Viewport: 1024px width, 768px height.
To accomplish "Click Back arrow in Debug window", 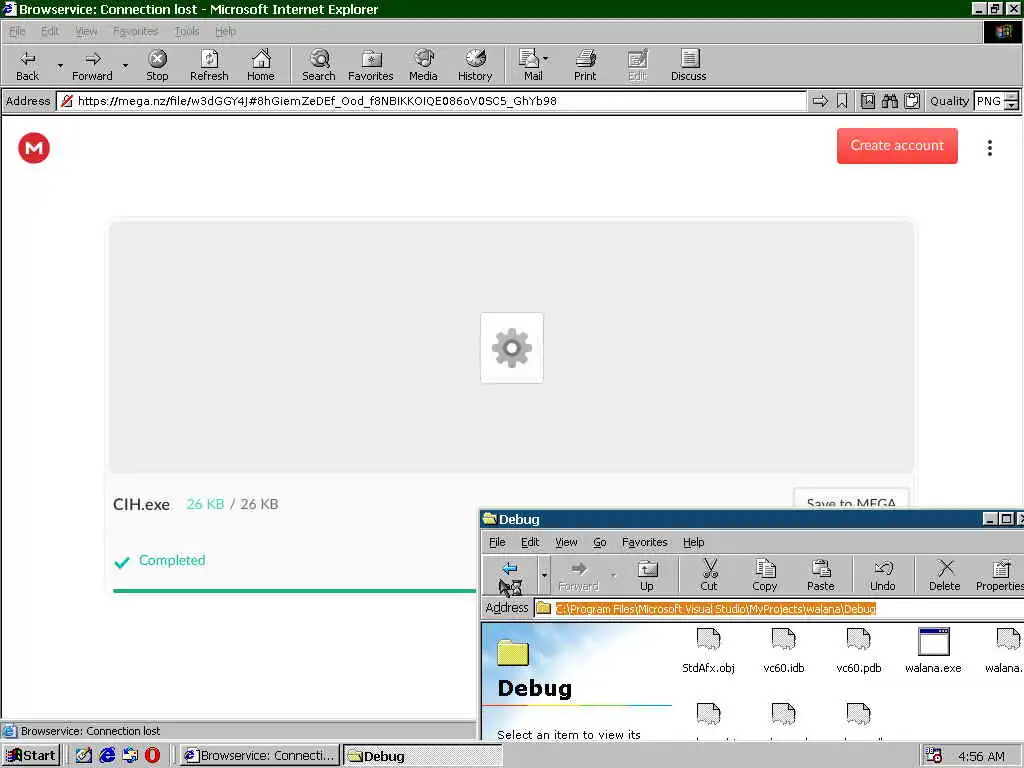I will pos(510,575).
